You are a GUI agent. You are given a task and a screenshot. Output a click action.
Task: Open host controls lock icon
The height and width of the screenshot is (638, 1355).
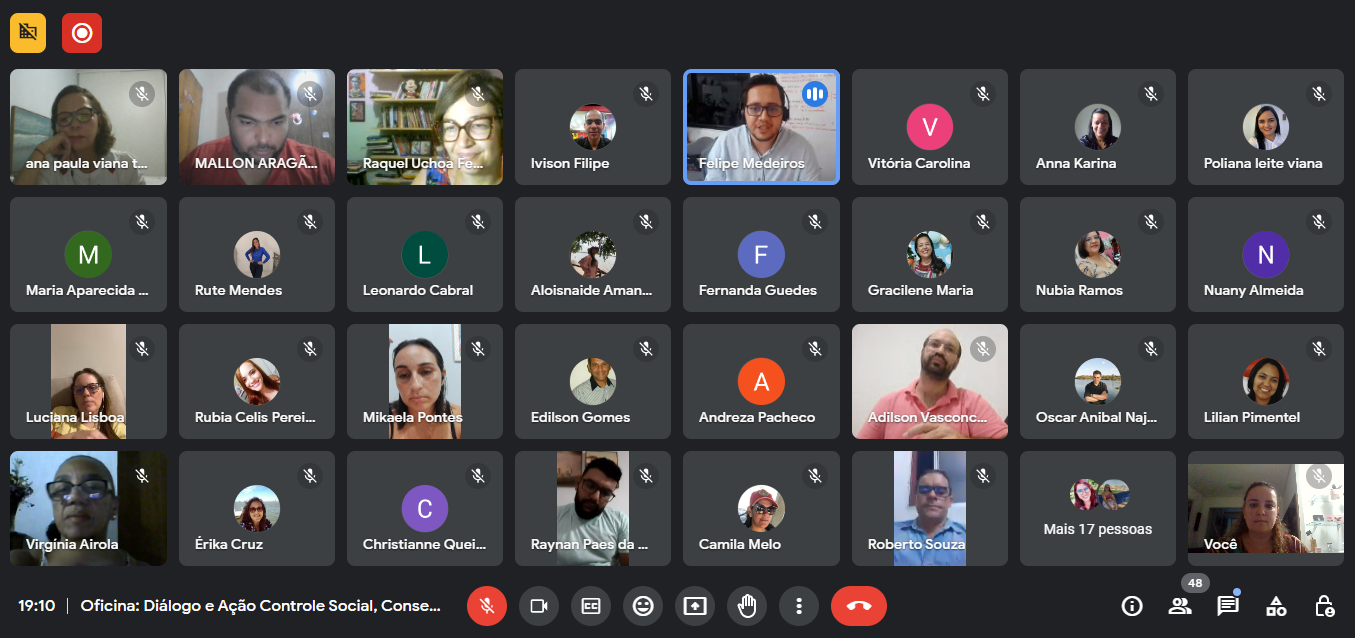pyautogui.click(x=1324, y=606)
